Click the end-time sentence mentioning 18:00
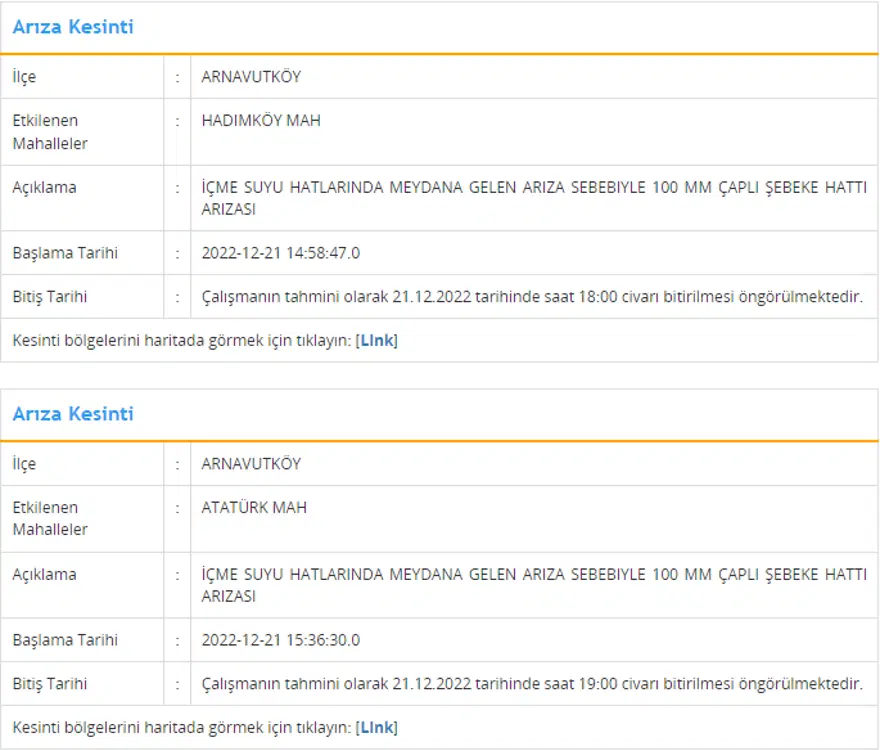Viewport: 880px width, 750px height. tap(532, 296)
